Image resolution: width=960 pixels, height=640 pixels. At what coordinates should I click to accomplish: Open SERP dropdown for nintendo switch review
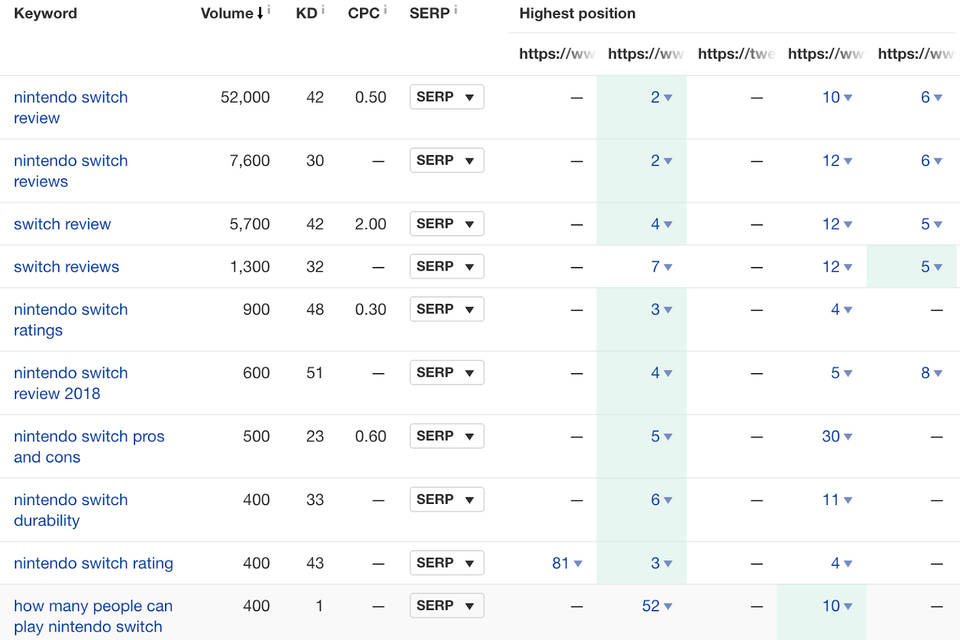[x=446, y=97]
